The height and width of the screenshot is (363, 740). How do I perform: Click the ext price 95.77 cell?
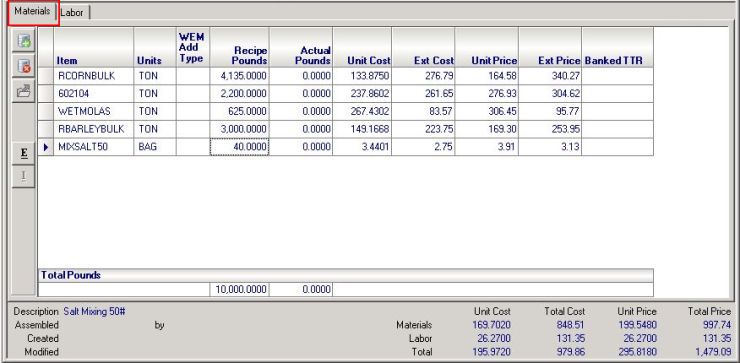coord(550,111)
